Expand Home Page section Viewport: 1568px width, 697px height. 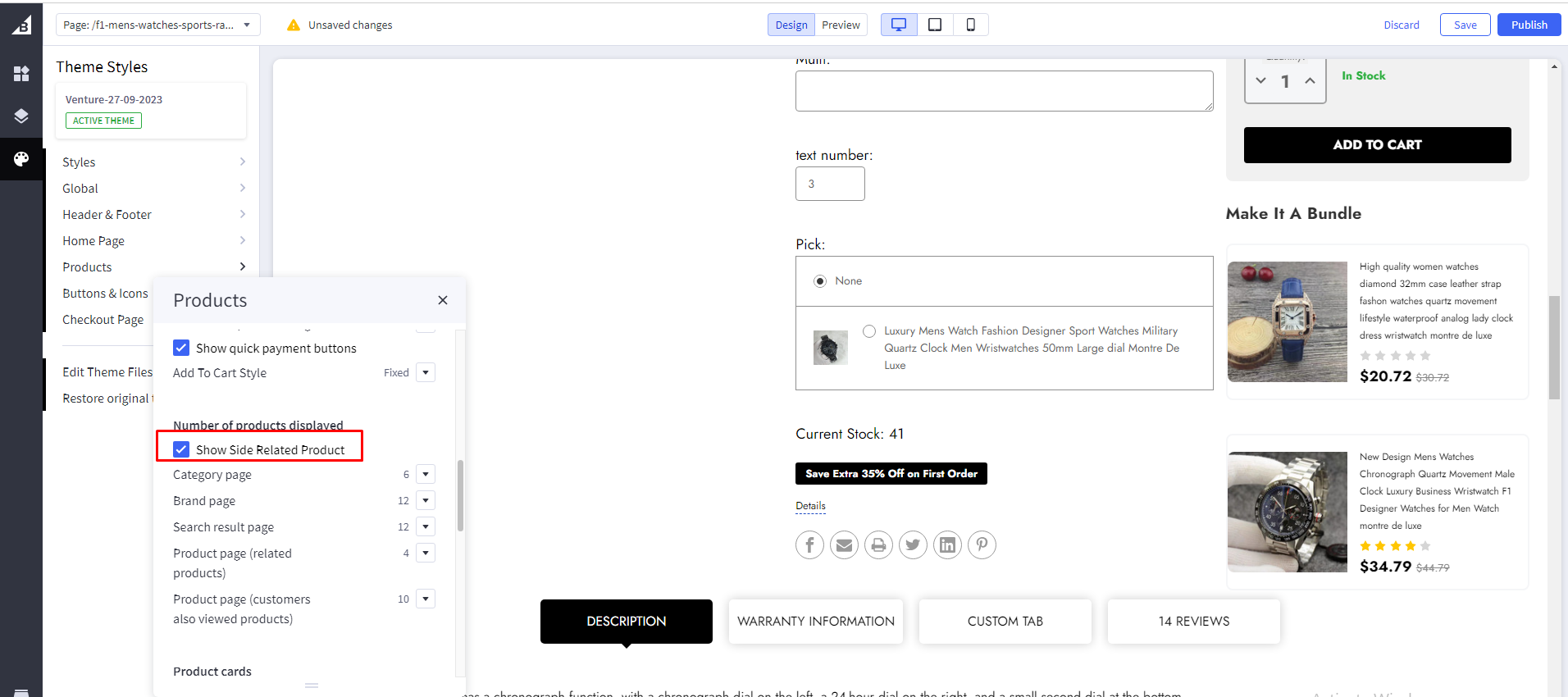(154, 241)
